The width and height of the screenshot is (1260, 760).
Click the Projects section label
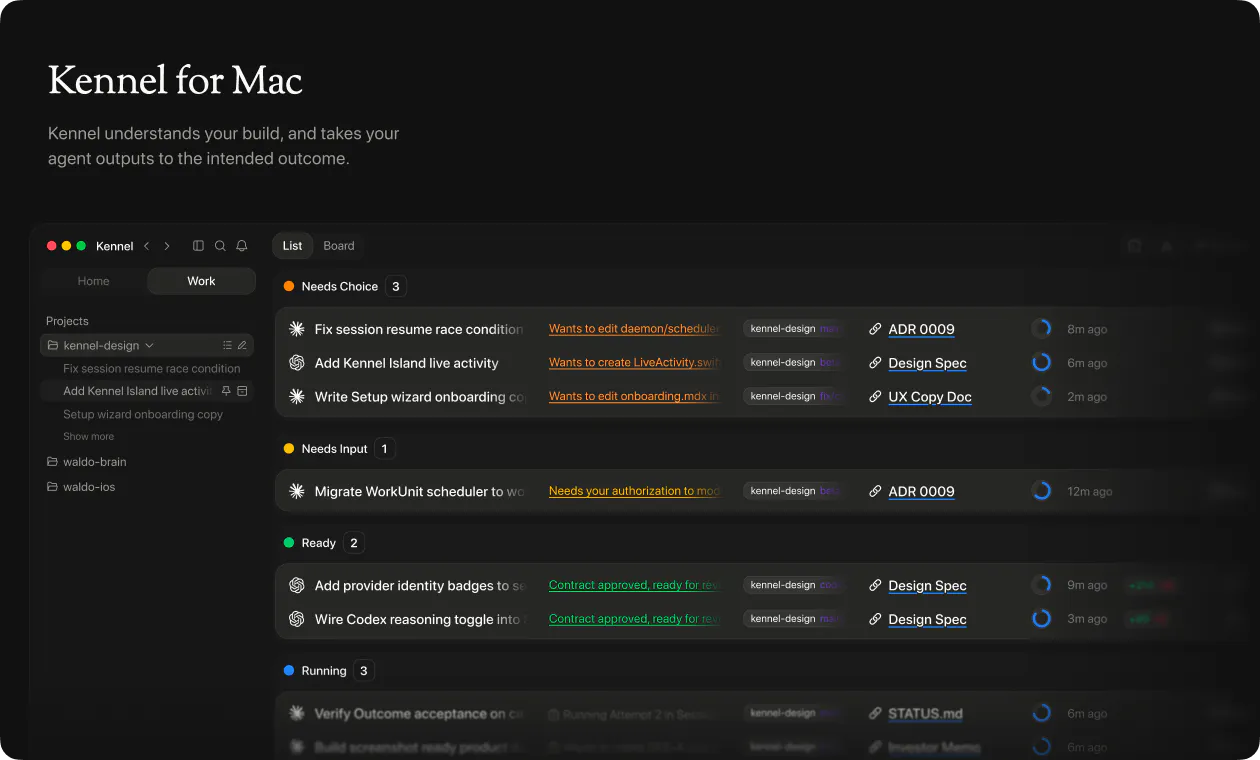pyautogui.click(x=67, y=321)
